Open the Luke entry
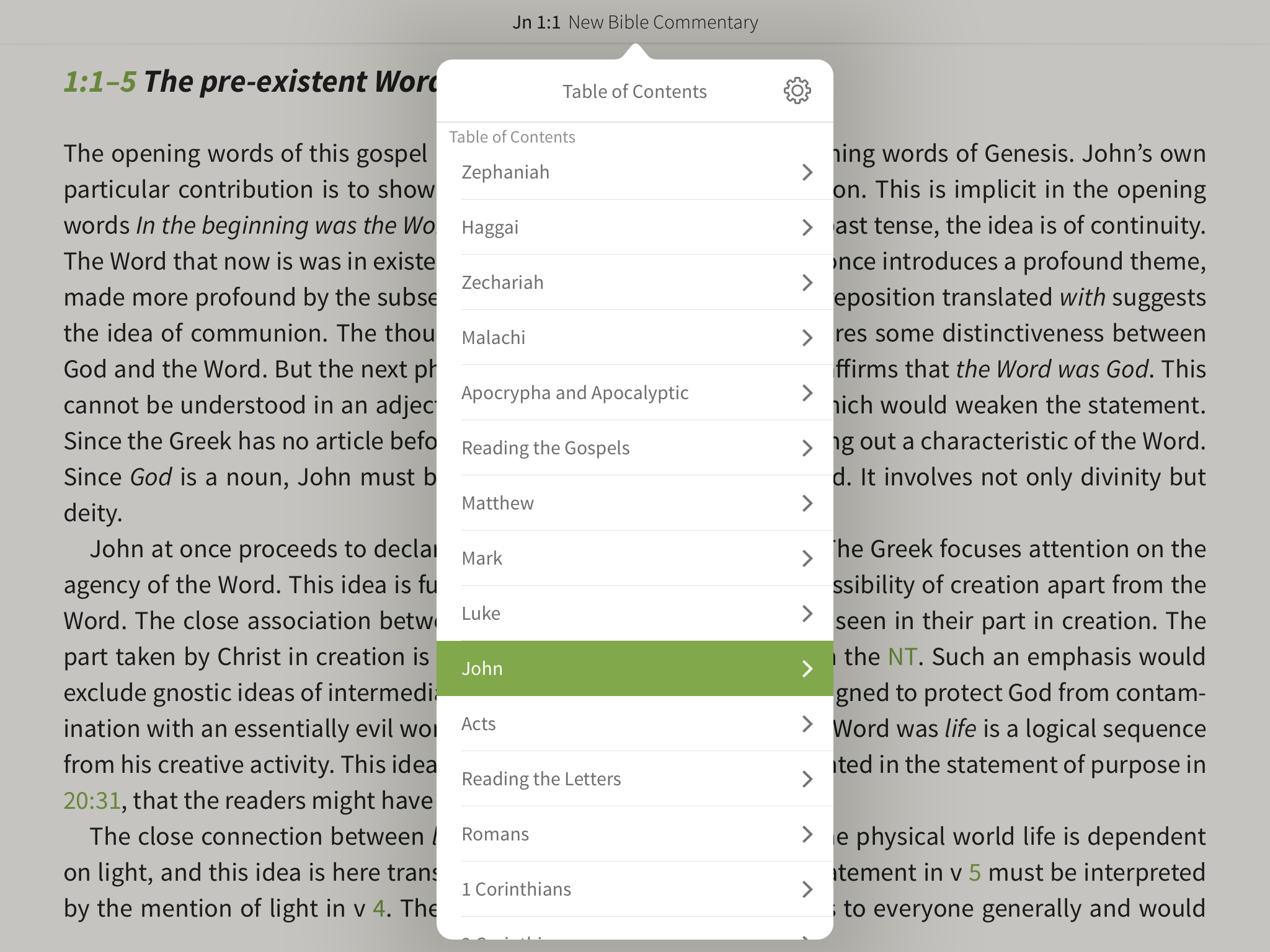 [x=634, y=614]
